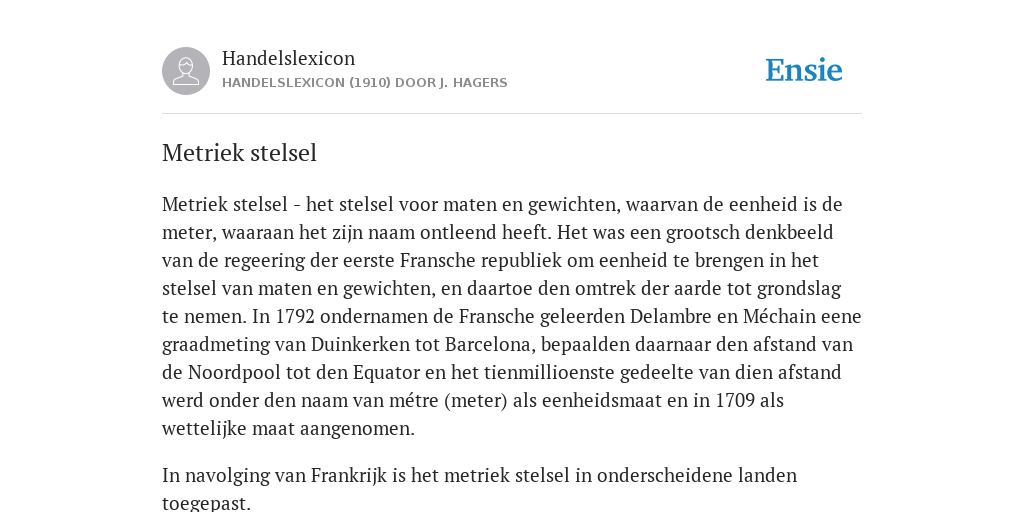Click the word Noordpool in the text

point(233,372)
